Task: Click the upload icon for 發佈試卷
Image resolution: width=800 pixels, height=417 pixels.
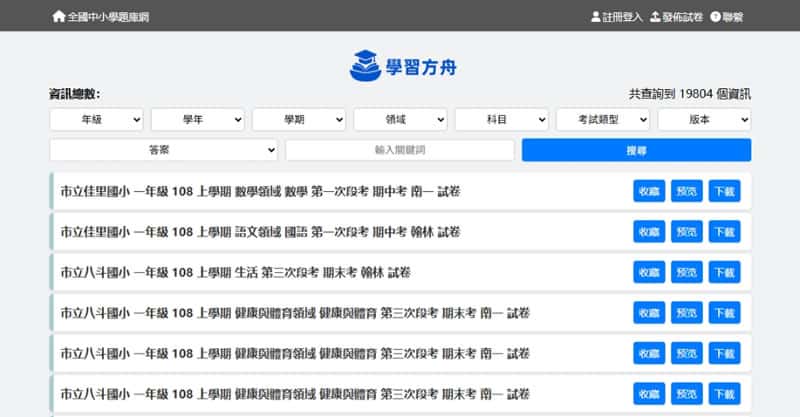Action: click(x=655, y=16)
